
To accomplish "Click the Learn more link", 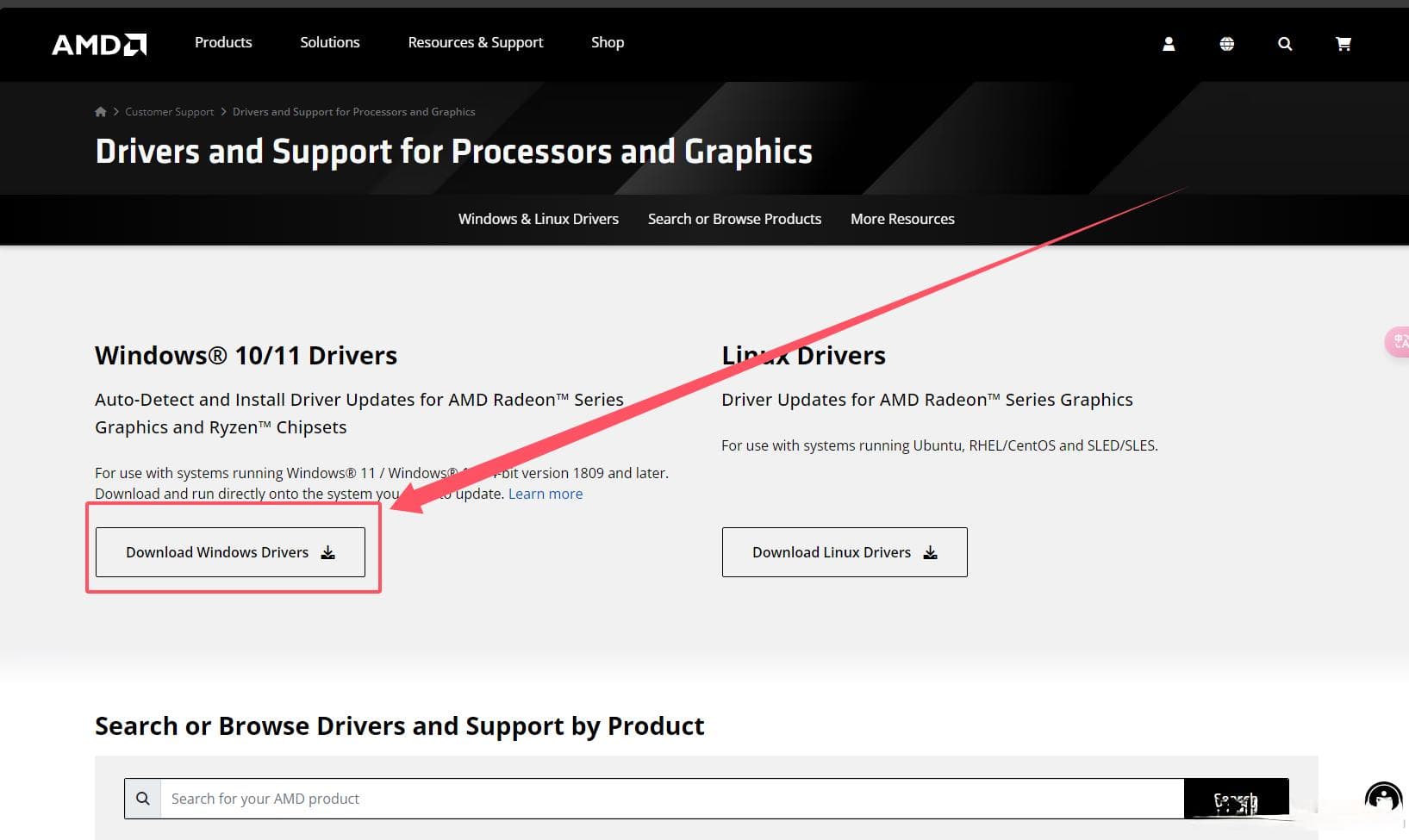I will tap(546, 494).
